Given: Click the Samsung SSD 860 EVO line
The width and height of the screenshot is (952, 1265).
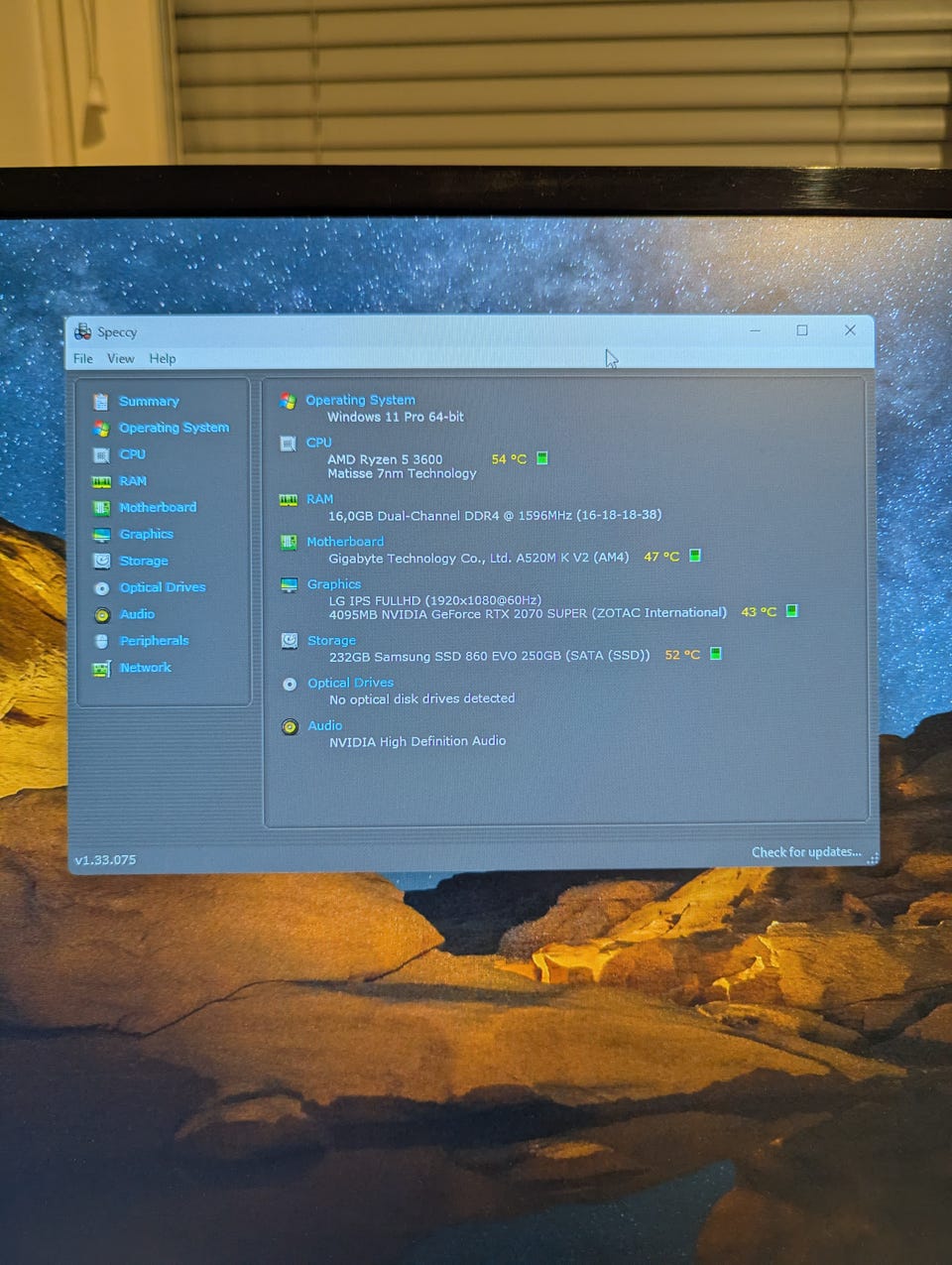Looking at the screenshot, I should pyautogui.click(x=489, y=656).
